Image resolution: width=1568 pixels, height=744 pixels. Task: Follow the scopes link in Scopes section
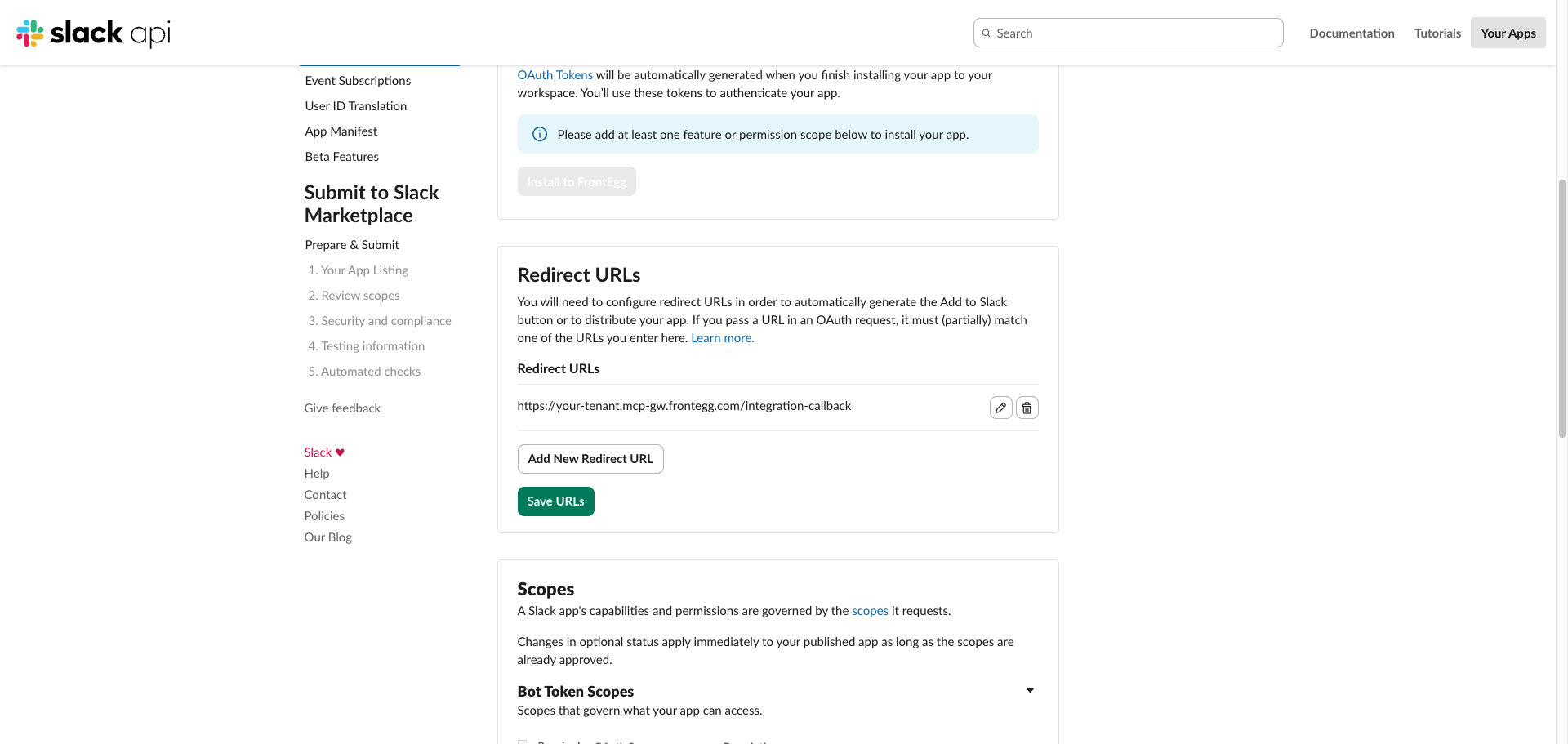tap(870, 611)
